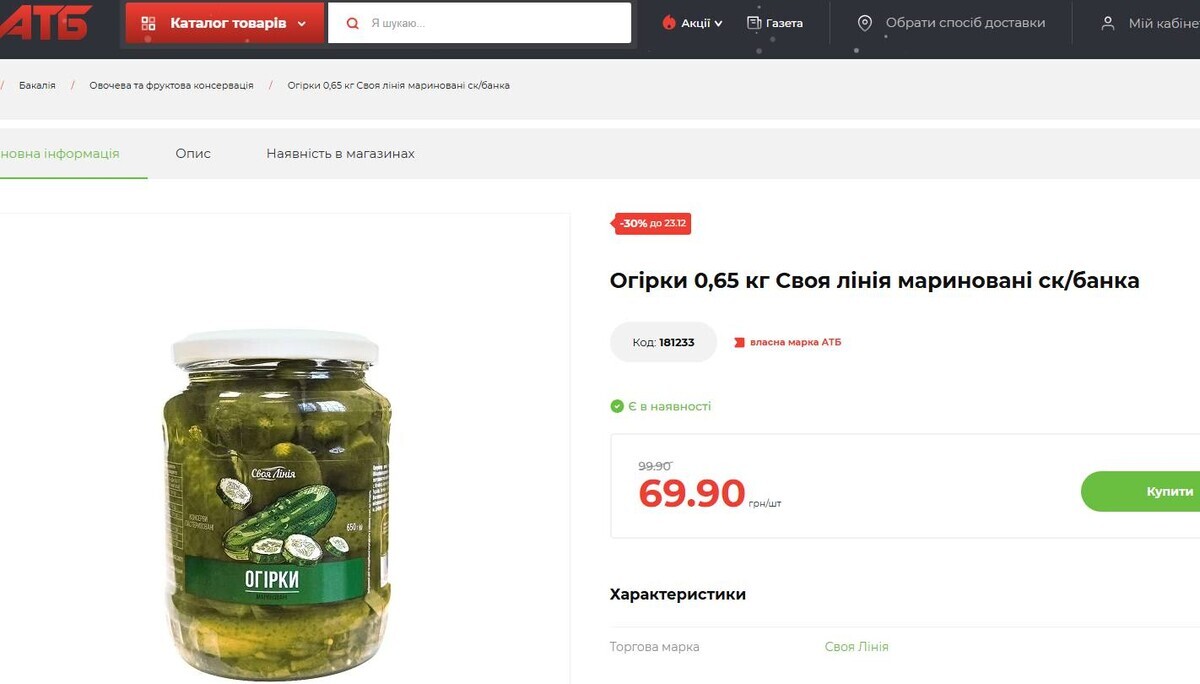Click the catalog grid icon
Image resolution: width=1200 pixels, height=684 pixels.
click(148, 23)
